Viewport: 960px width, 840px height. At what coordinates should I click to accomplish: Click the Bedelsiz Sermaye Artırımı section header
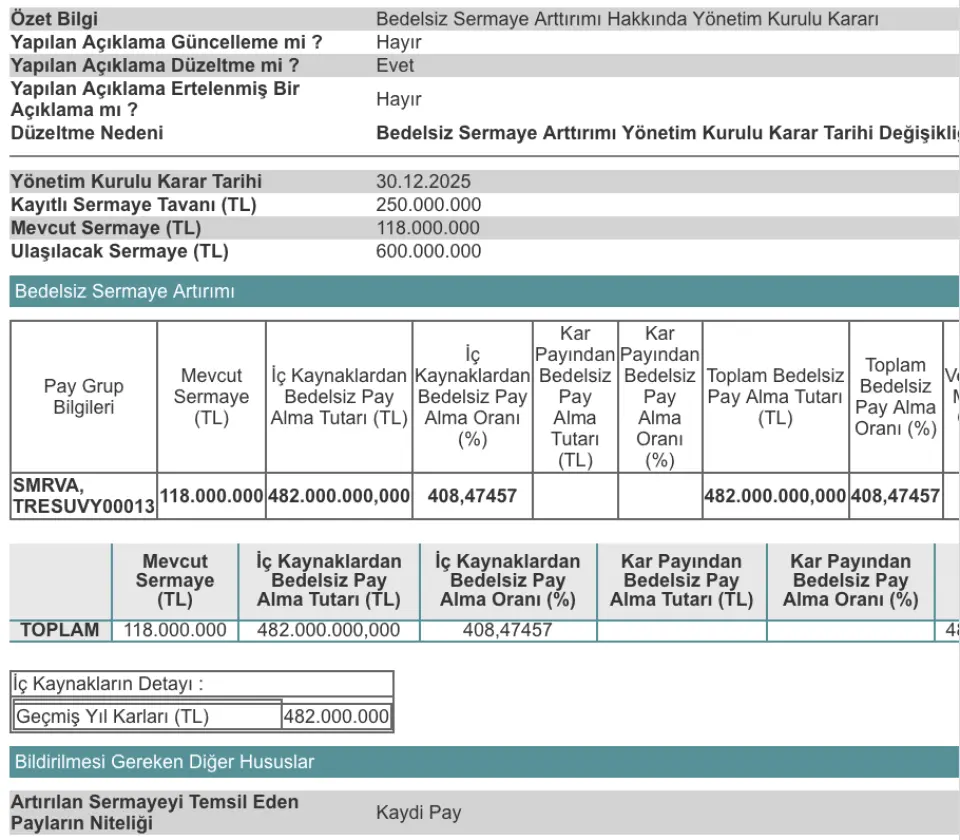click(125, 292)
